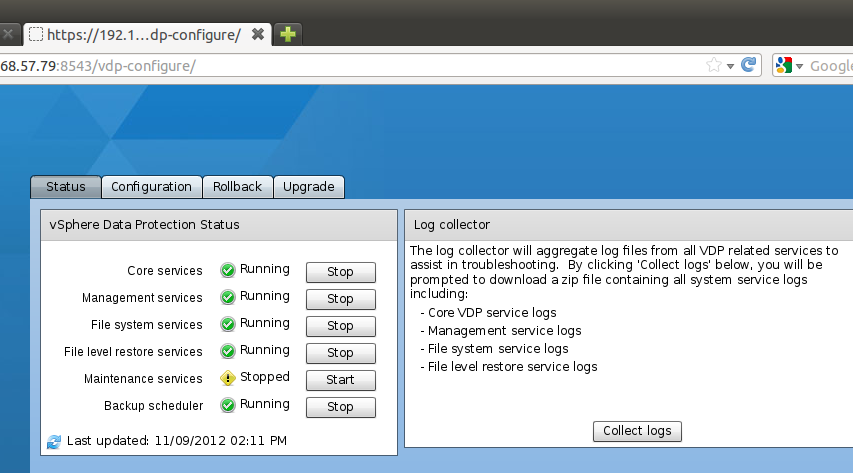Image resolution: width=853 pixels, height=473 pixels.
Task: Stop File level restore services
Action: (x=341, y=353)
